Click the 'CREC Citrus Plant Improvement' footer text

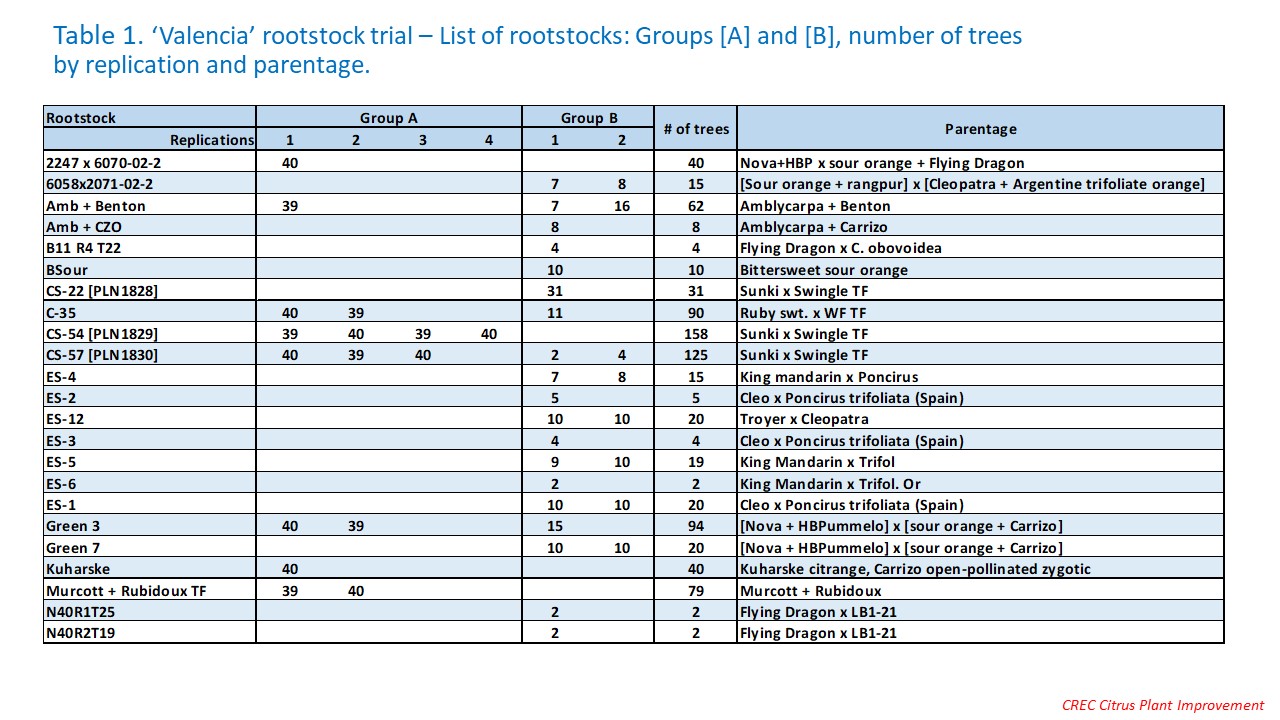point(1163,705)
